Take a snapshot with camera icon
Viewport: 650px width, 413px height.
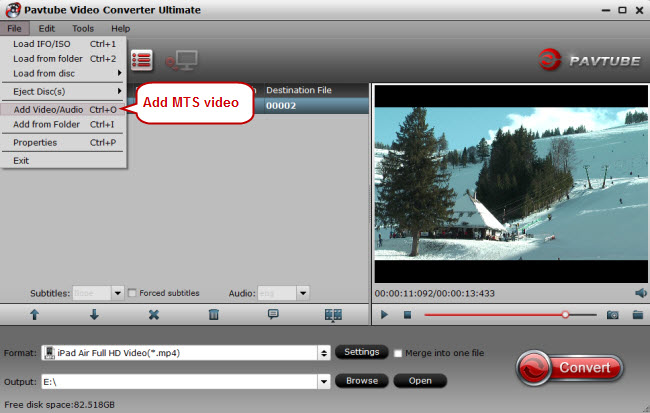click(x=613, y=315)
